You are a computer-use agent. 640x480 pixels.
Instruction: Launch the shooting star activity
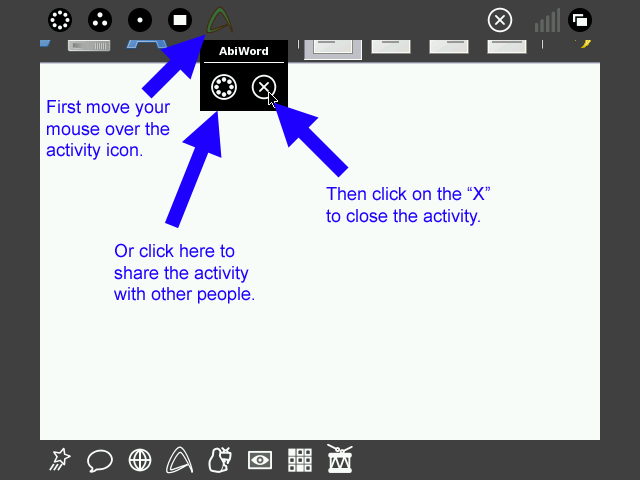(60, 460)
